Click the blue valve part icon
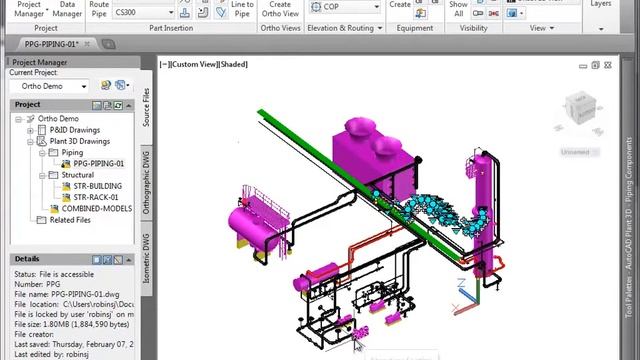640x360 pixels. click(x=221, y=13)
